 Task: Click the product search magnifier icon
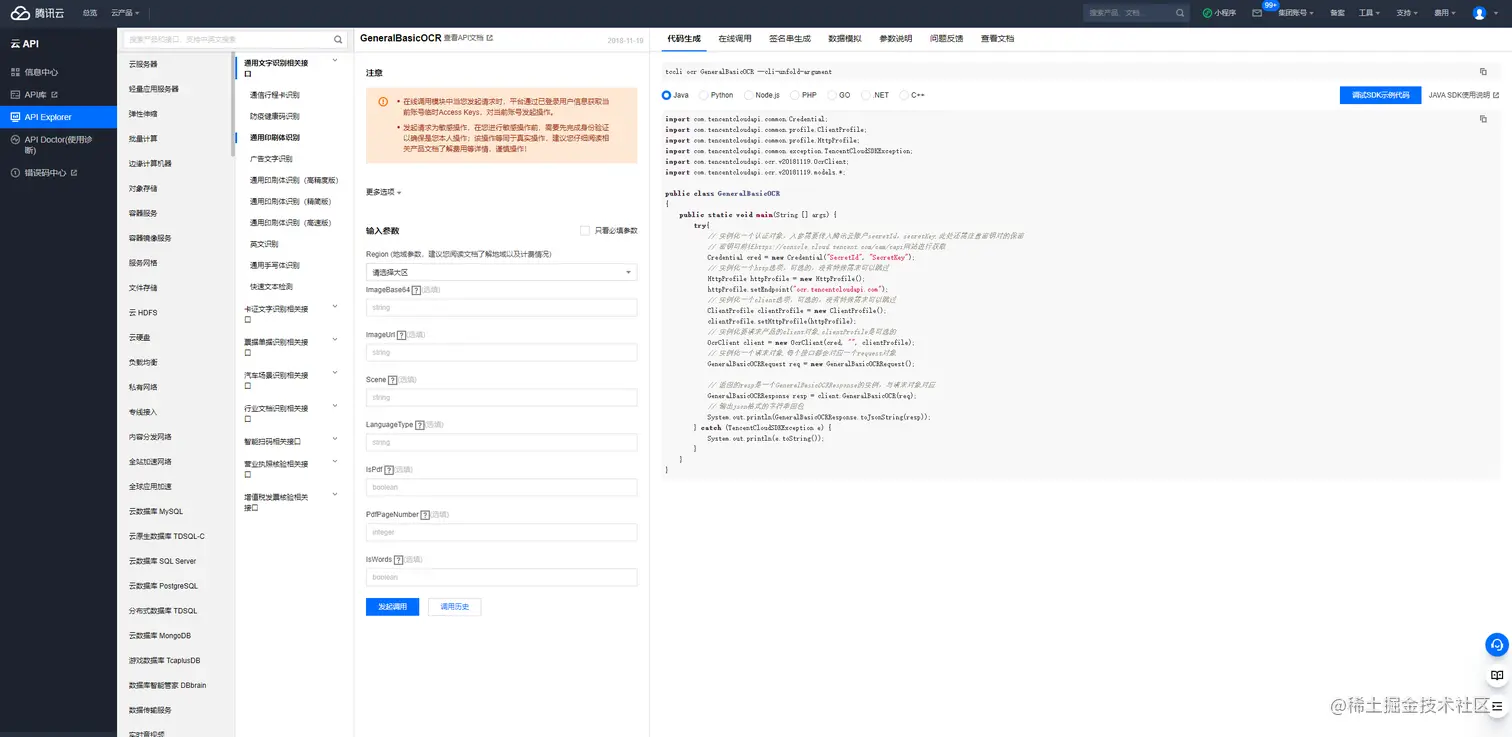[339, 40]
